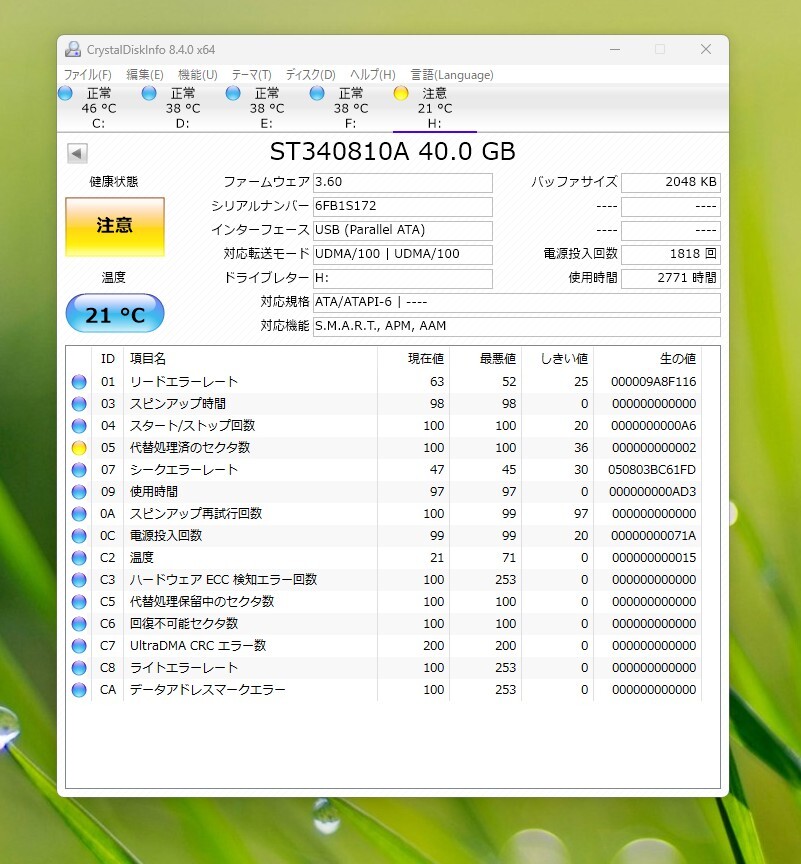Click the power-on count field 1818 回
Viewport: 801px width, 864px height.
click(671, 255)
